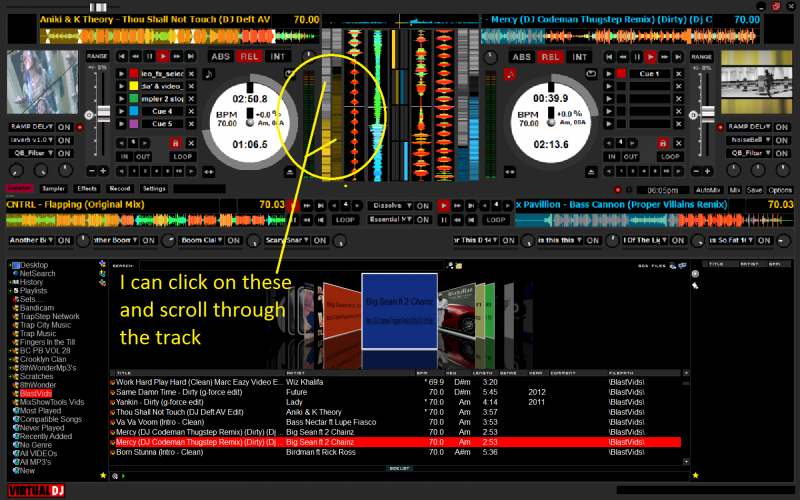
Task: Switch to the Record tab
Action: [x=120, y=189]
